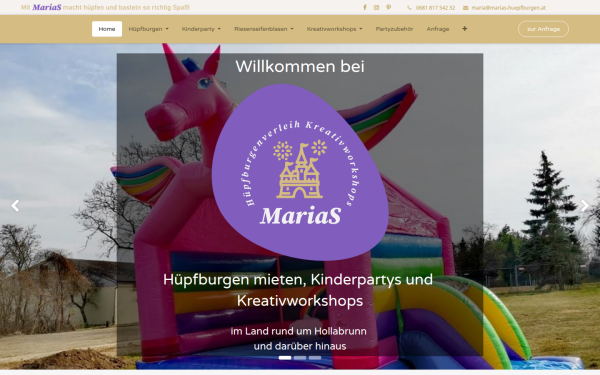Open the Anfrage menu item
Viewport: 600px width, 375px height.
point(438,29)
